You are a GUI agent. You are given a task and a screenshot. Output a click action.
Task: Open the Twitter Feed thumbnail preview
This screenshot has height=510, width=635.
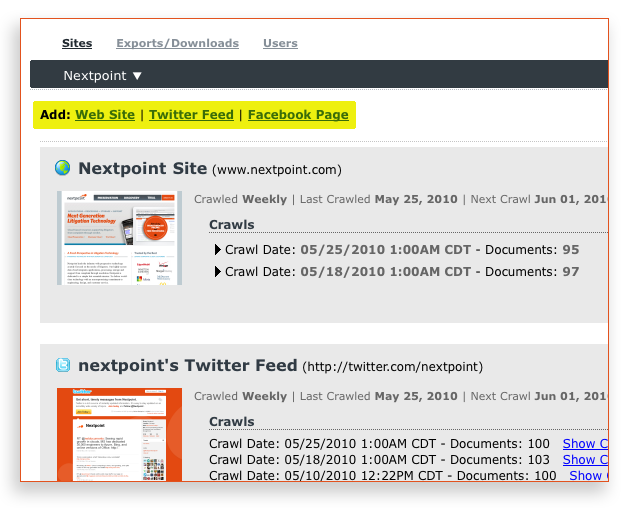click(x=119, y=435)
